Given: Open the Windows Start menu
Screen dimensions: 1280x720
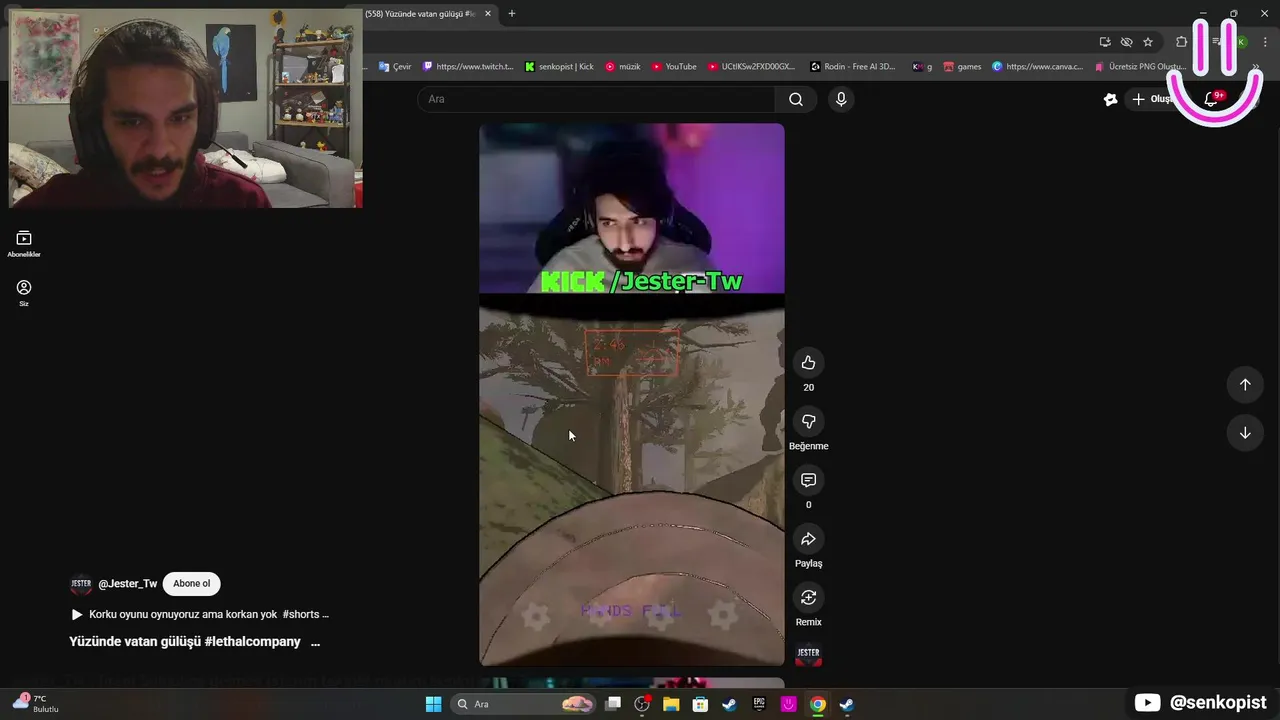Looking at the screenshot, I should (x=433, y=704).
